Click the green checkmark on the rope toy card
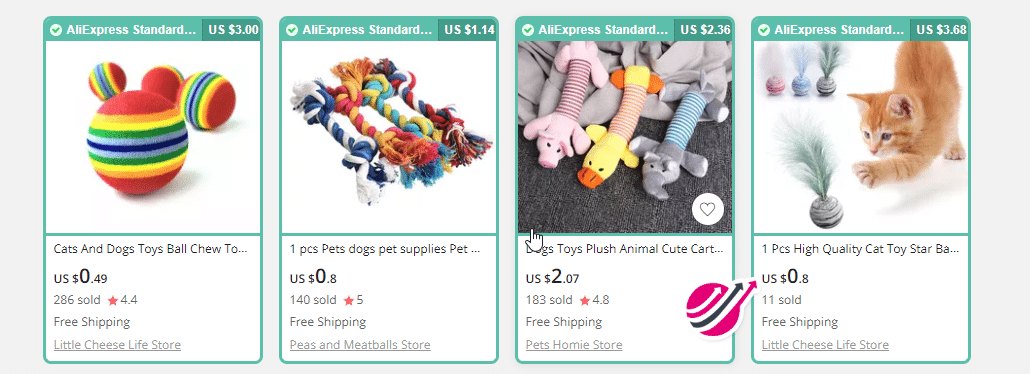Image resolution: width=1030 pixels, height=374 pixels. (x=292, y=30)
